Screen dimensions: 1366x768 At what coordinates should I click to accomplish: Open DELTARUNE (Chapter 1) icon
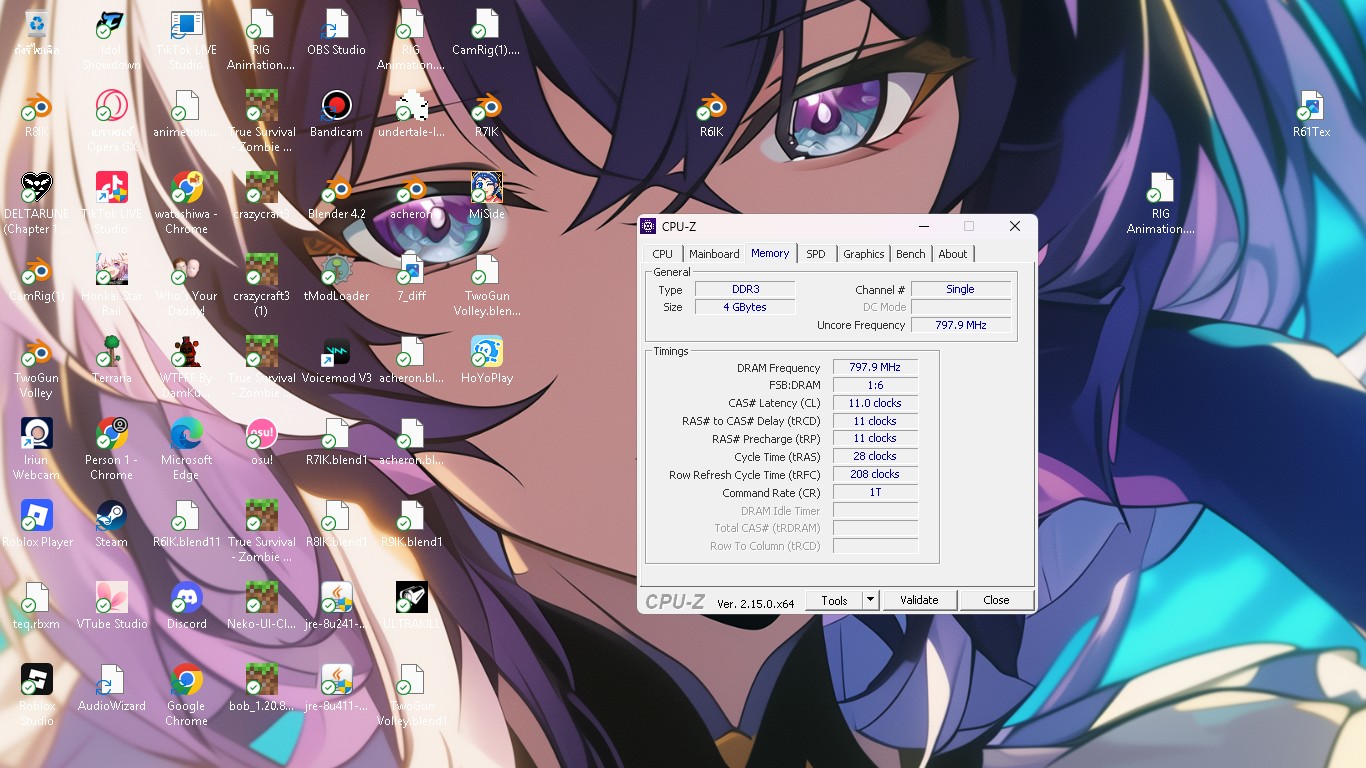click(37, 203)
